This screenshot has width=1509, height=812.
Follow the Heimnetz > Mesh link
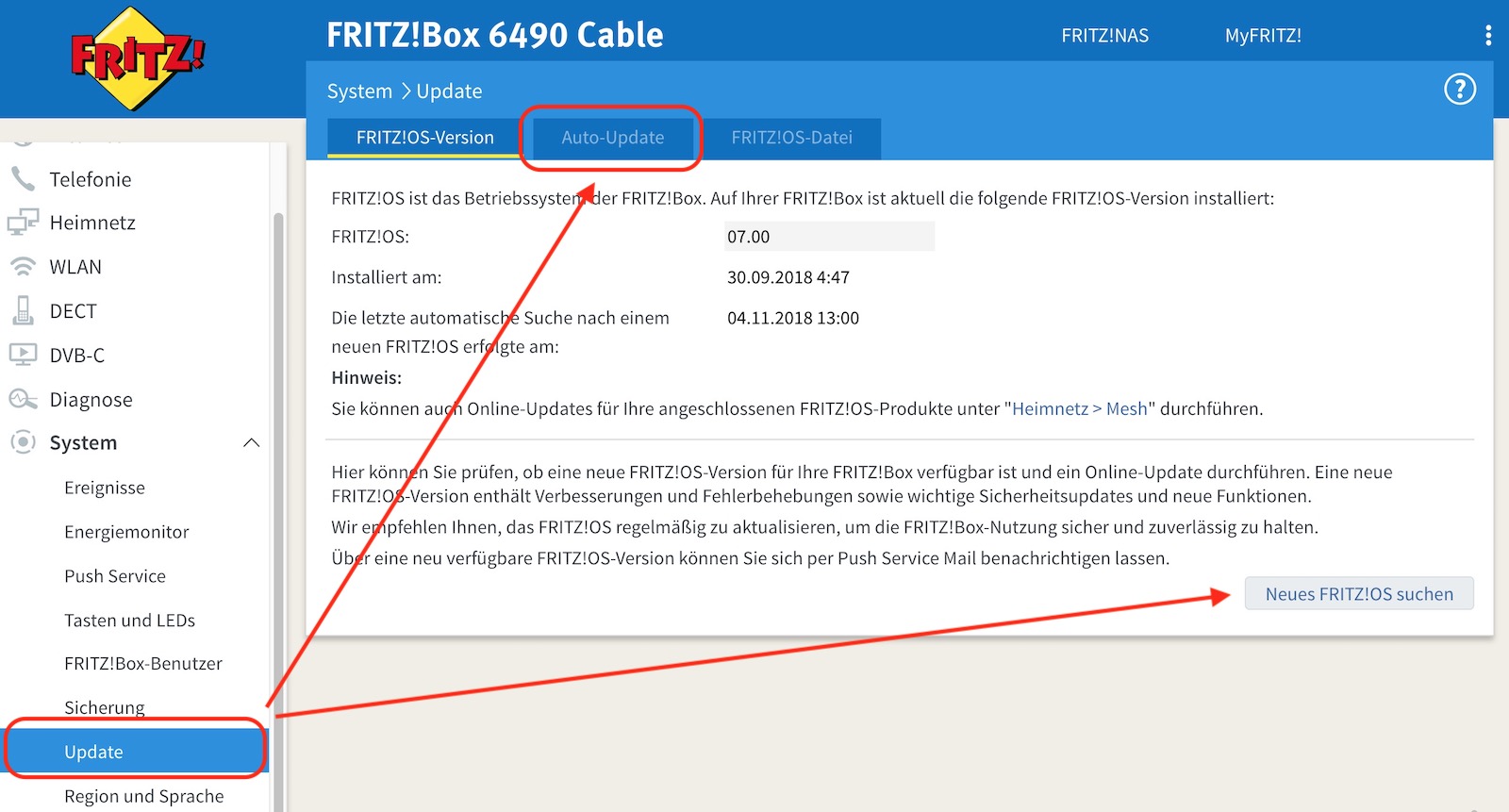coord(1080,408)
